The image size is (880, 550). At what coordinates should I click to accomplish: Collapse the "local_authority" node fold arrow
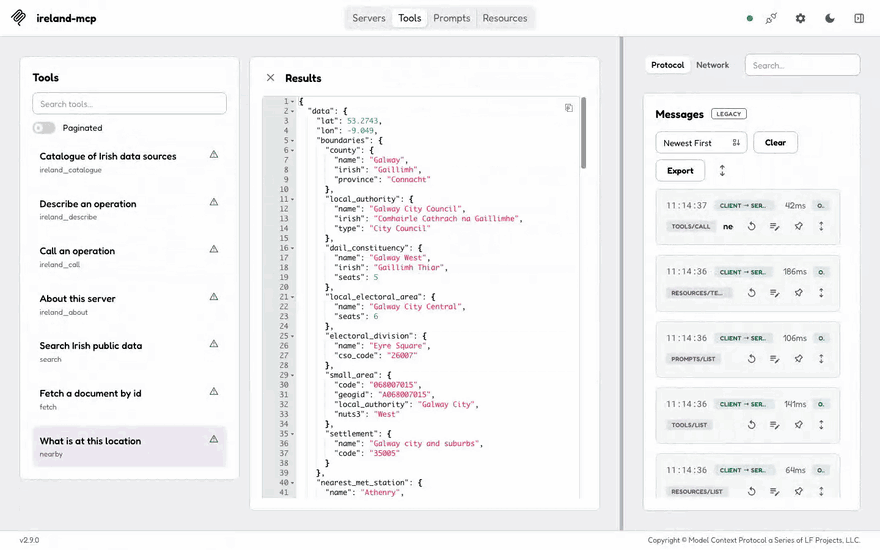pyautogui.click(x=292, y=199)
